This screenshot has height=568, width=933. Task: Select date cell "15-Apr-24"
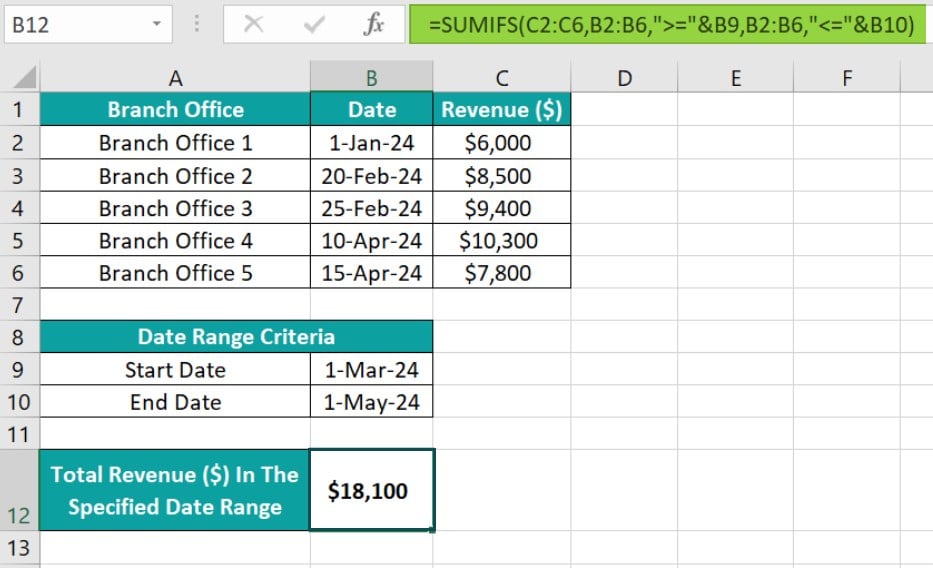[x=371, y=272]
